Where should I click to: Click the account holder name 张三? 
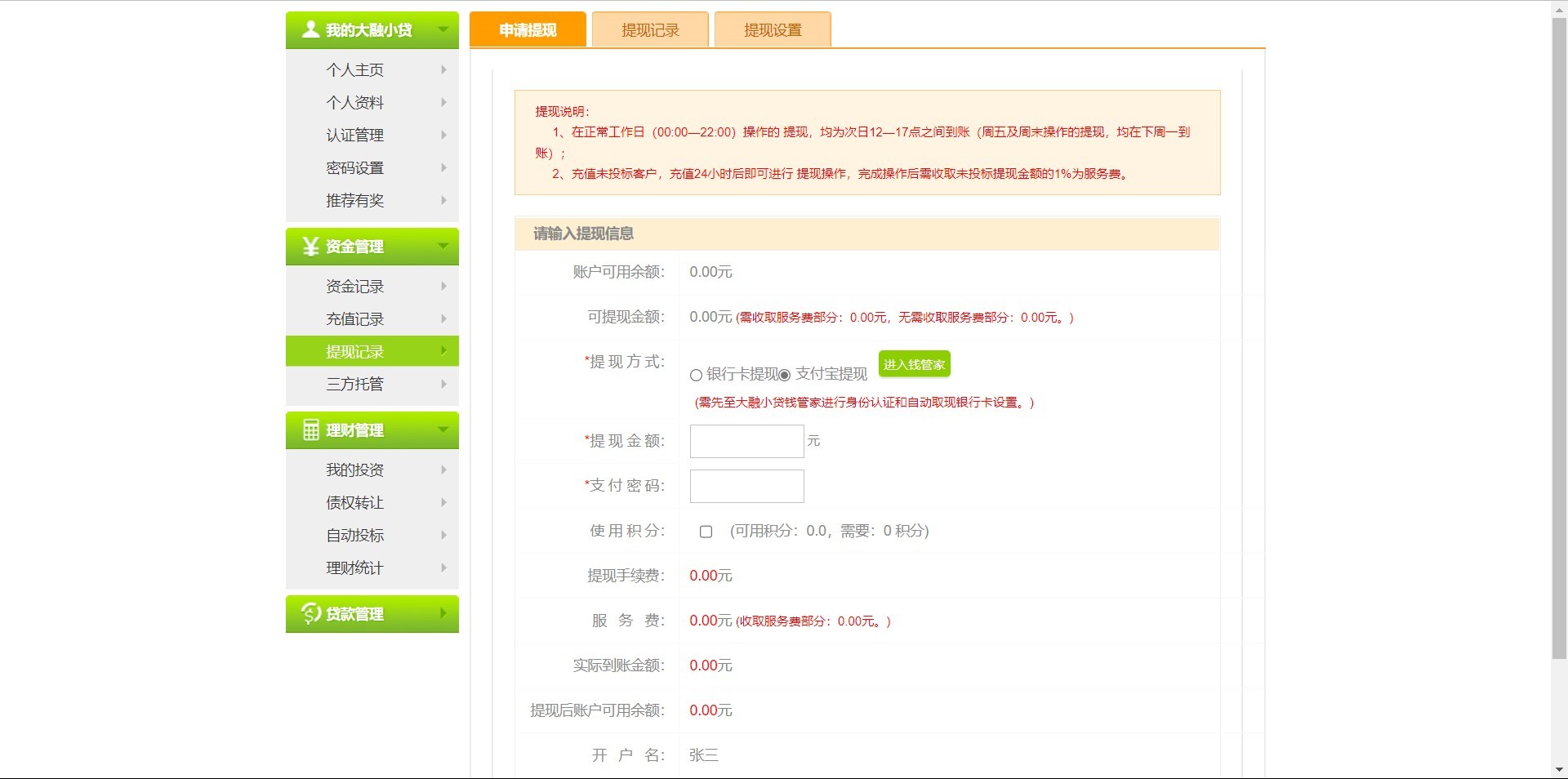tap(703, 755)
